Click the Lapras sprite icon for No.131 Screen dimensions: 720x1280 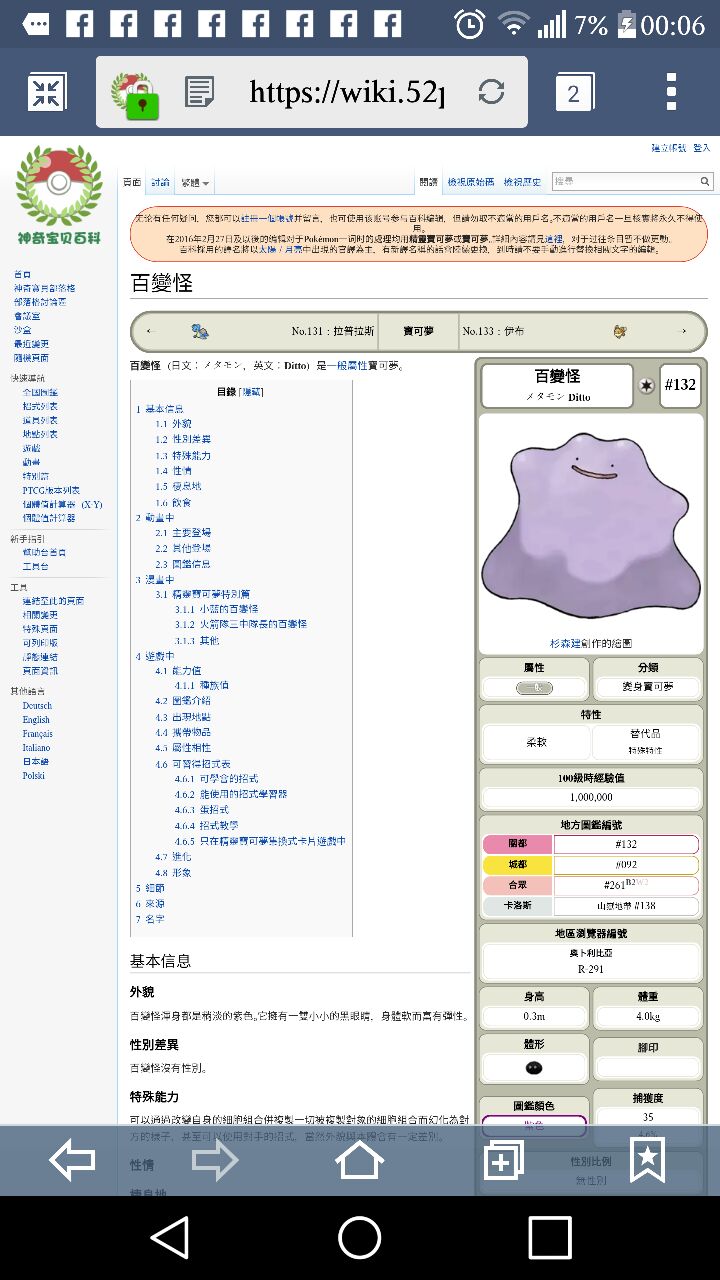click(x=199, y=331)
